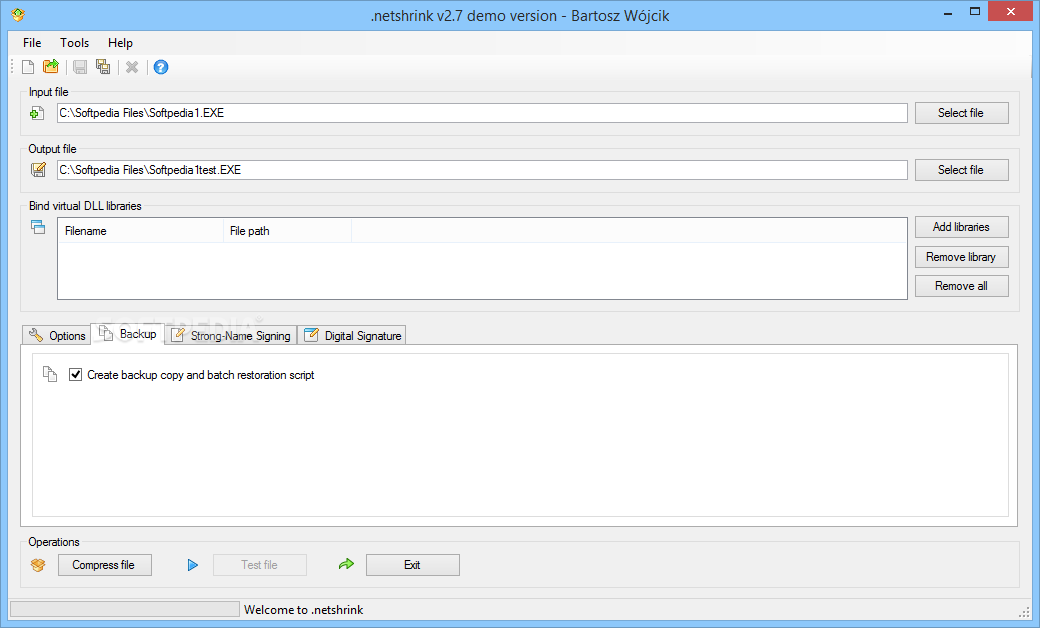Click the Input file path field

(482, 113)
